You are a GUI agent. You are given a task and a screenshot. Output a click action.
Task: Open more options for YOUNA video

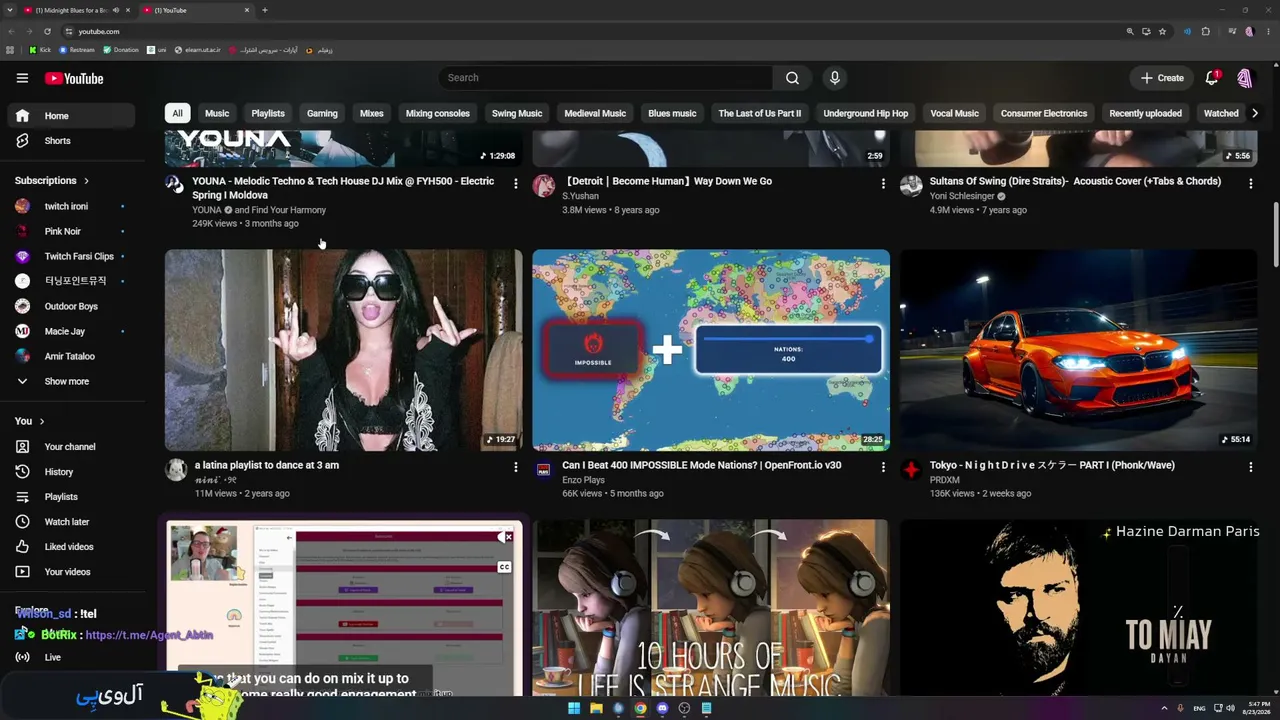(x=515, y=184)
